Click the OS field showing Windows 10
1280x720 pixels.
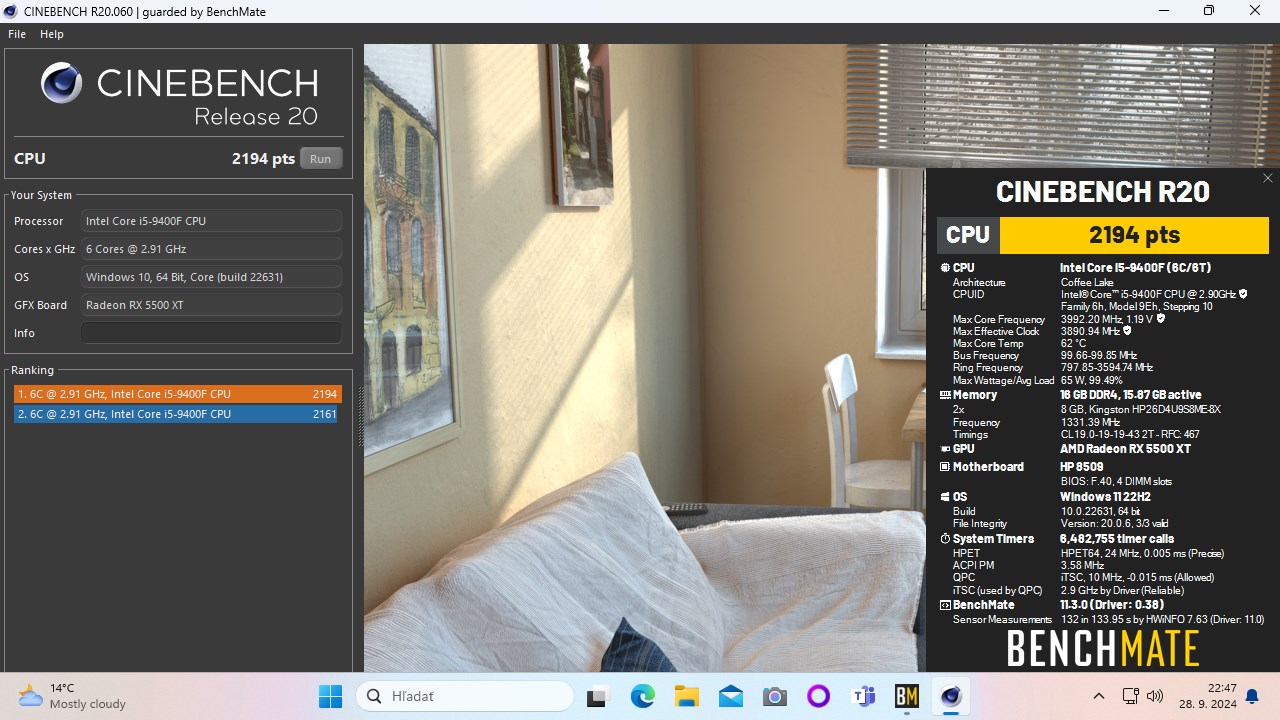tap(211, 277)
